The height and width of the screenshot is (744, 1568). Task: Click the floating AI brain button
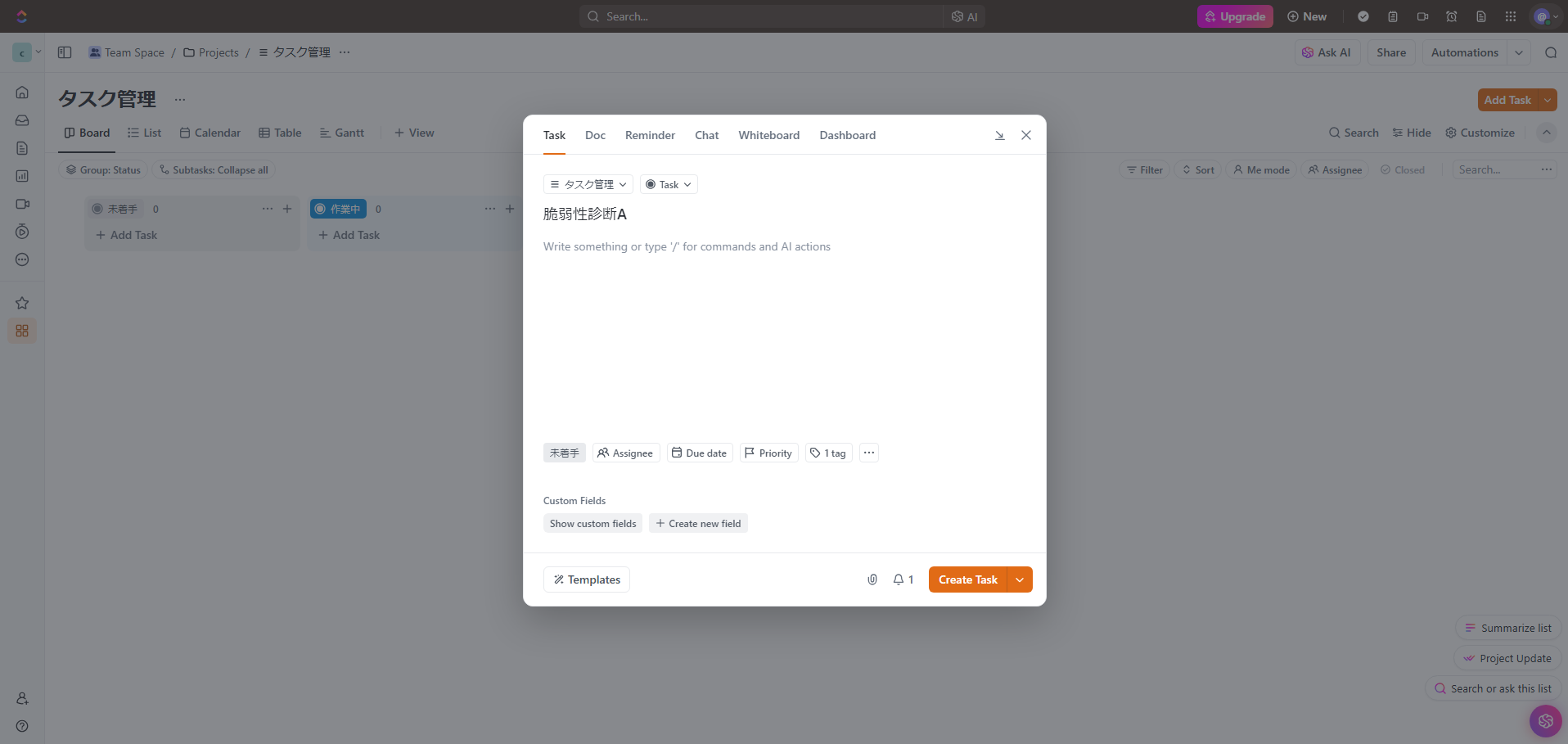tap(1545, 721)
